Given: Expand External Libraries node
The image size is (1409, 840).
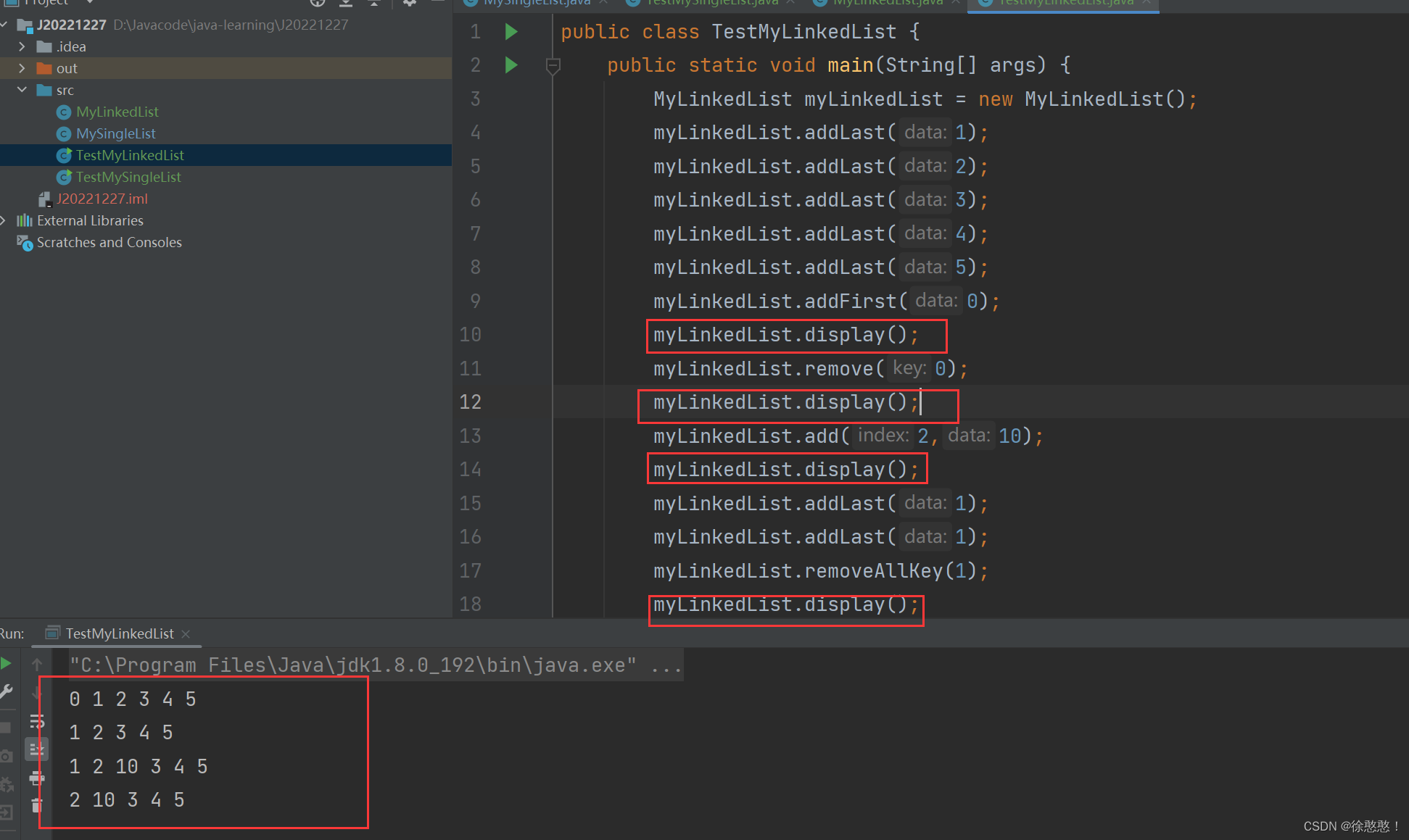Looking at the screenshot, I should click(x=4, y=220).
